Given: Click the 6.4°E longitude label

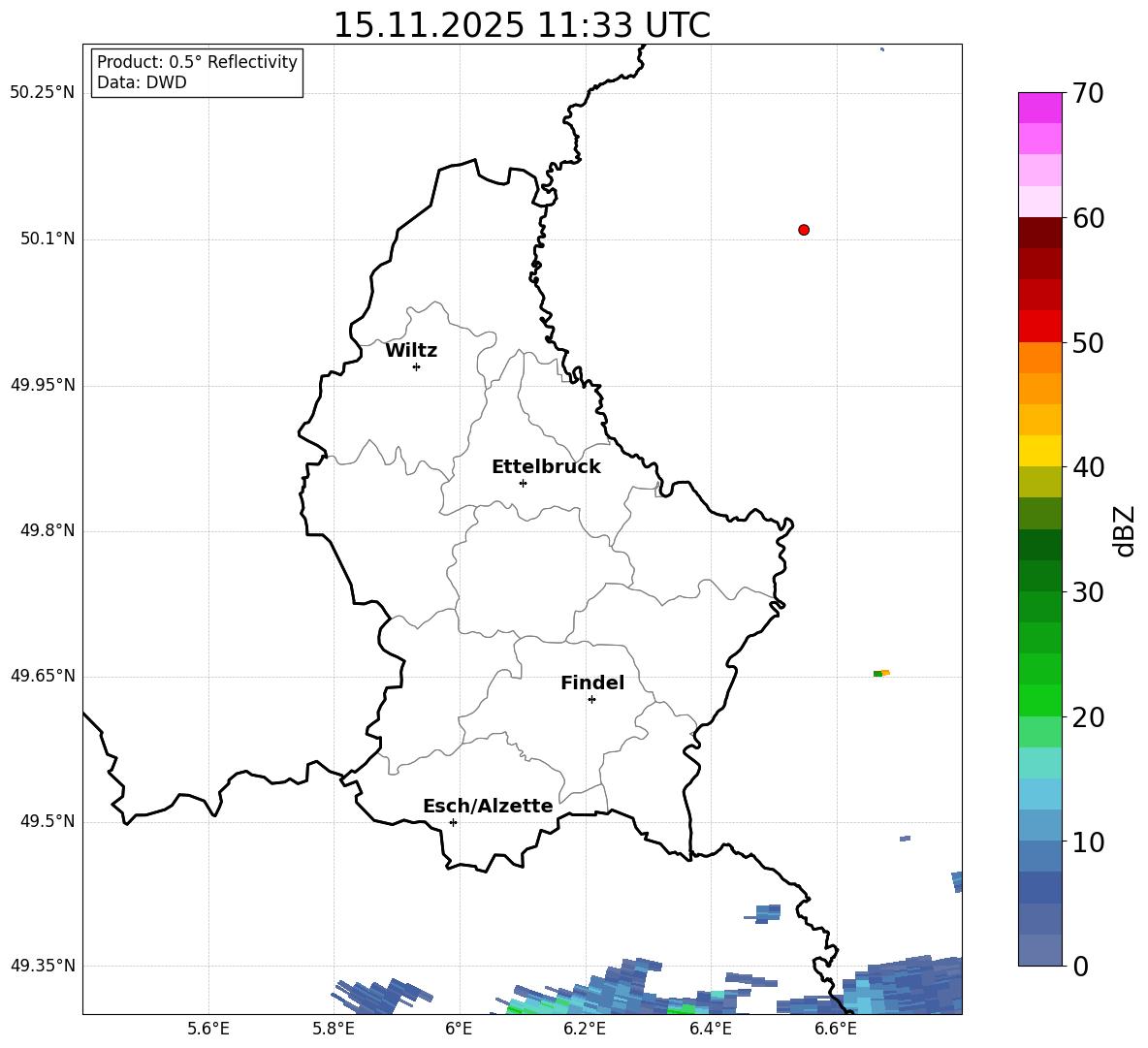Looking at the screenshot, I should [x=710, y=1029].
